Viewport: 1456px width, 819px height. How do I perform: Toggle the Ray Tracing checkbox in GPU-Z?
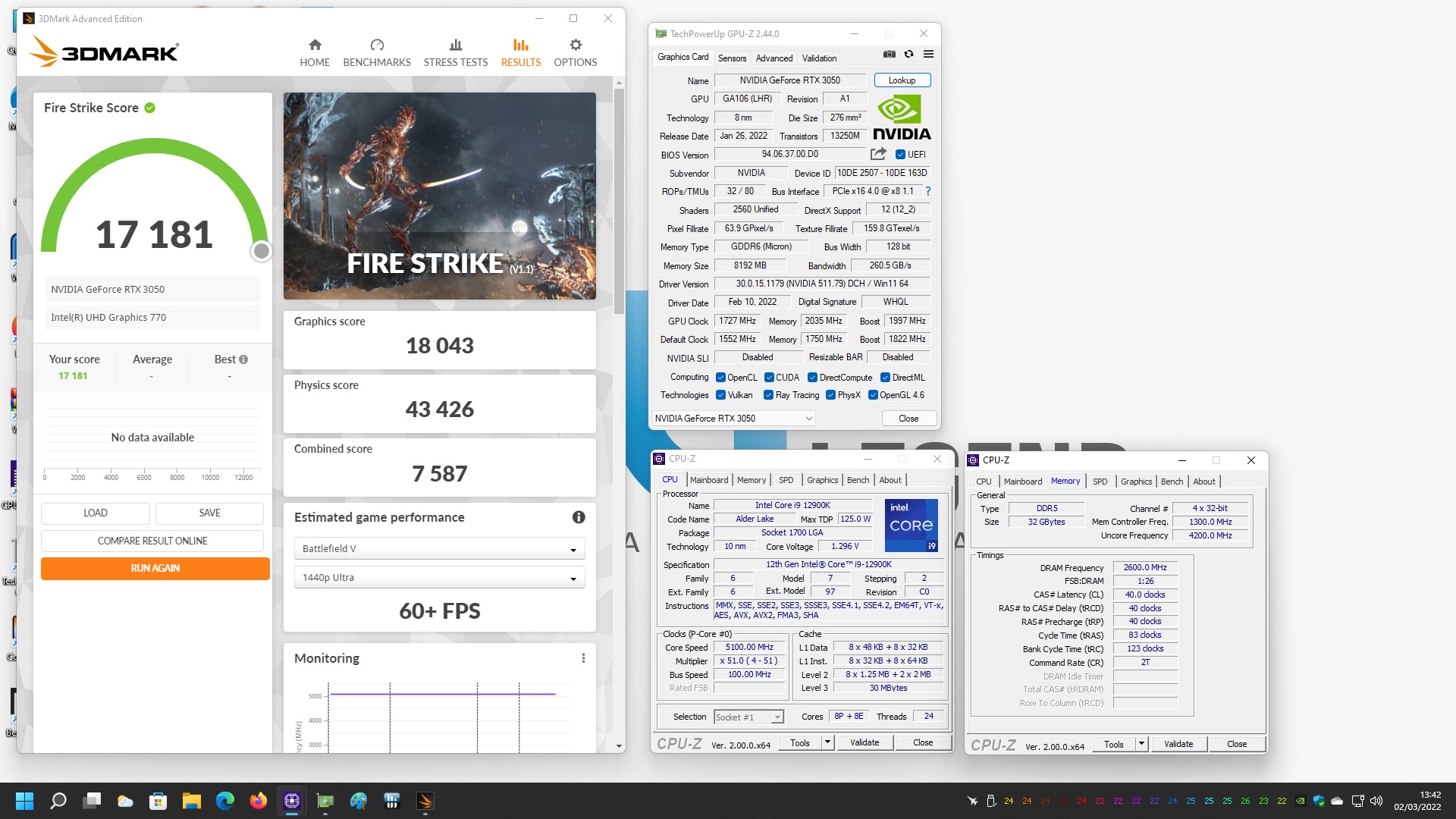tap(768, 395)
